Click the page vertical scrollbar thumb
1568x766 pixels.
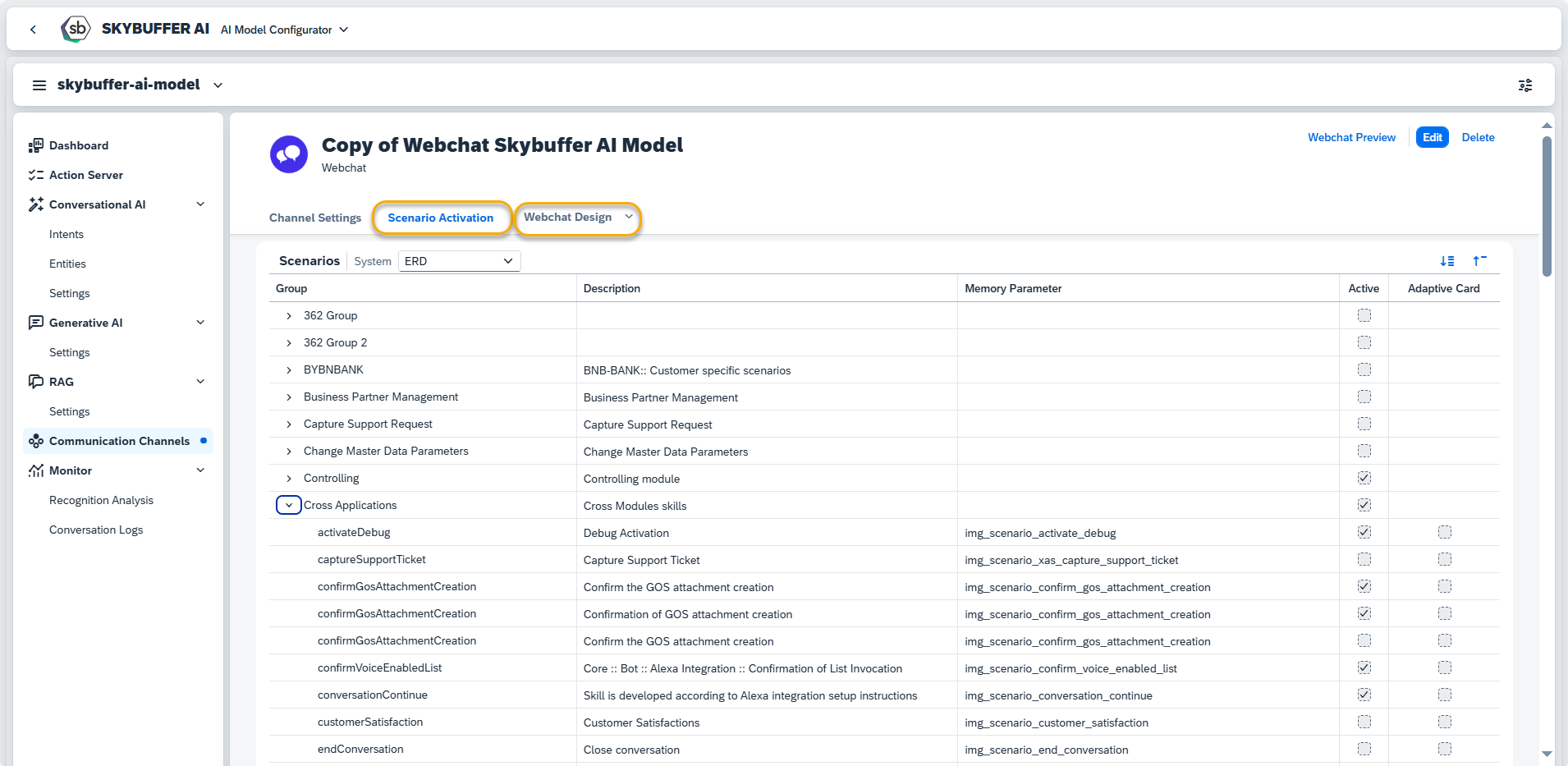pos(1547,206)
